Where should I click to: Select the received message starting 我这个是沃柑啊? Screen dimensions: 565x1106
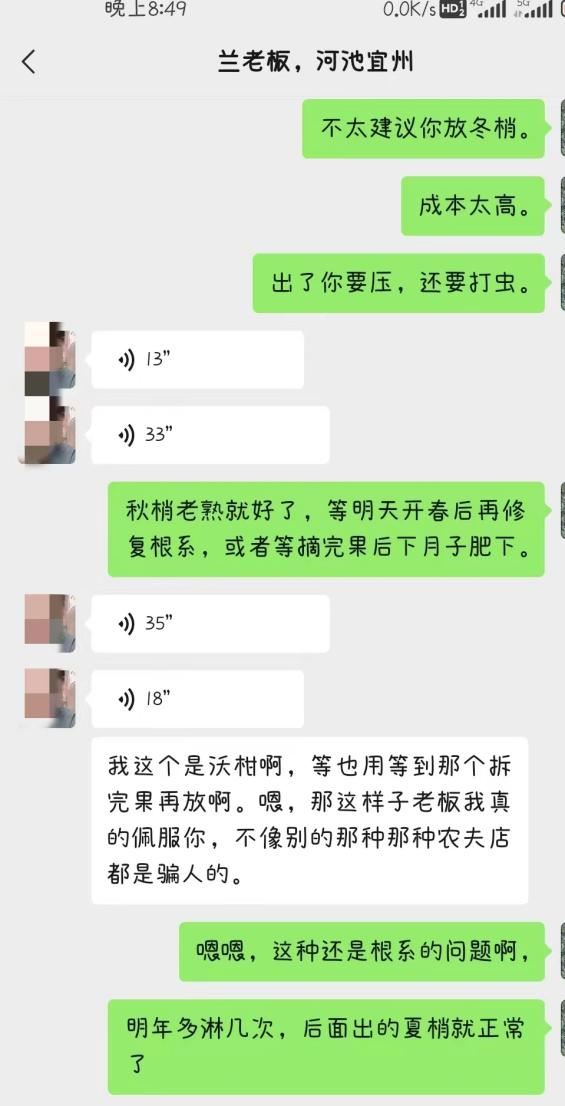(x=310, y=820)
